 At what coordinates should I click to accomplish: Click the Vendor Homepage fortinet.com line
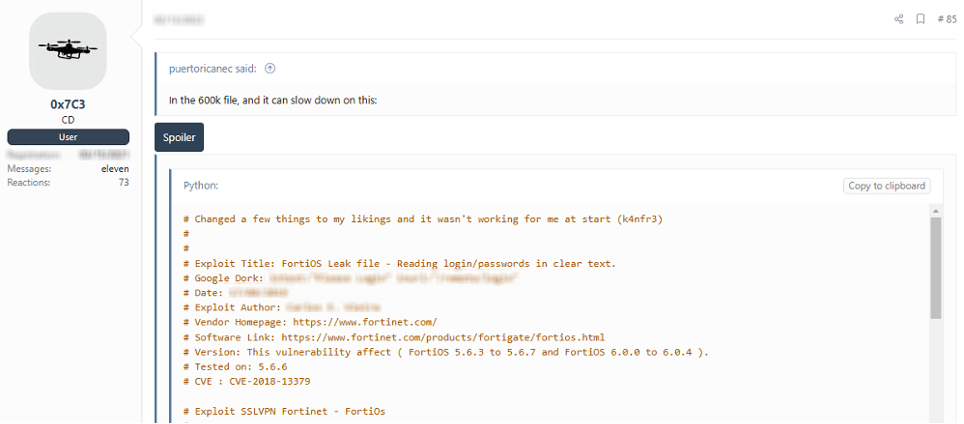pos(310,322)
